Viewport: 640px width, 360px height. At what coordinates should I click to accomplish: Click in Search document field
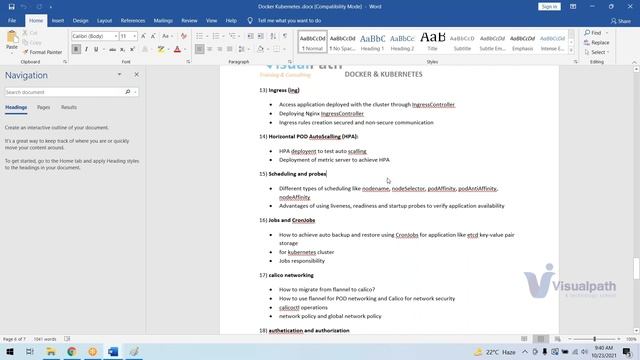tap(64, 92)
